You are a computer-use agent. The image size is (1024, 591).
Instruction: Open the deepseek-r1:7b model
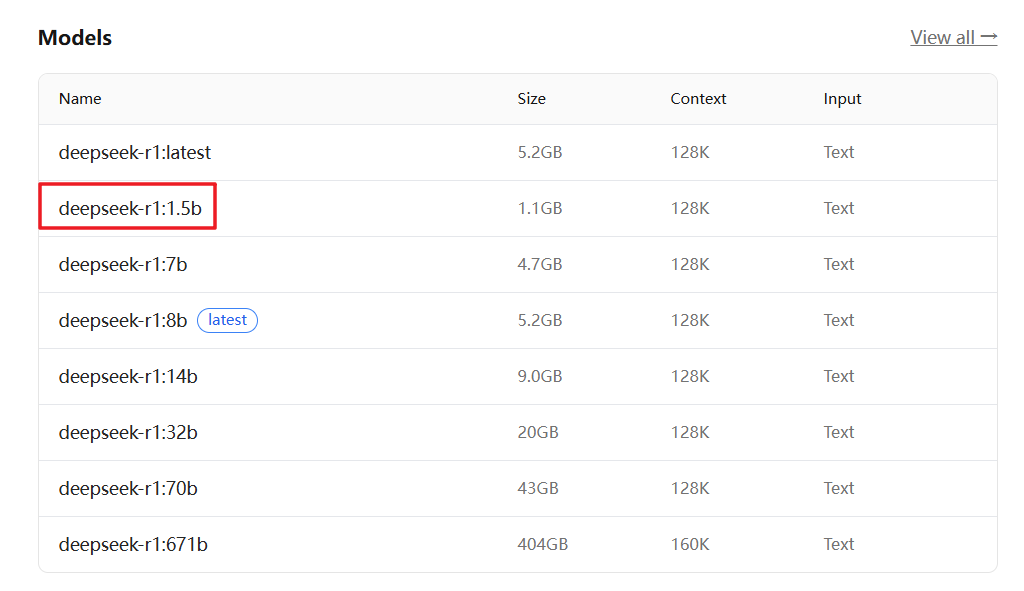tap(123, 264)
